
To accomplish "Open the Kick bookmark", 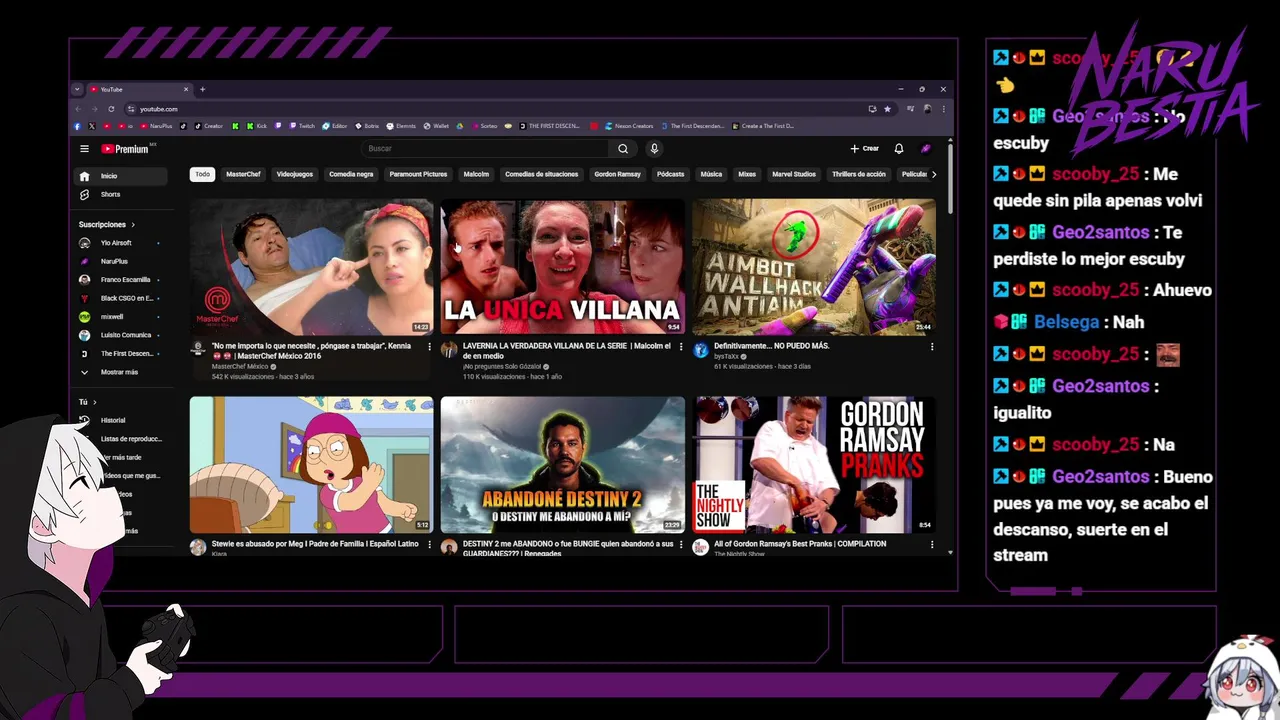I will tap(256, 126).
